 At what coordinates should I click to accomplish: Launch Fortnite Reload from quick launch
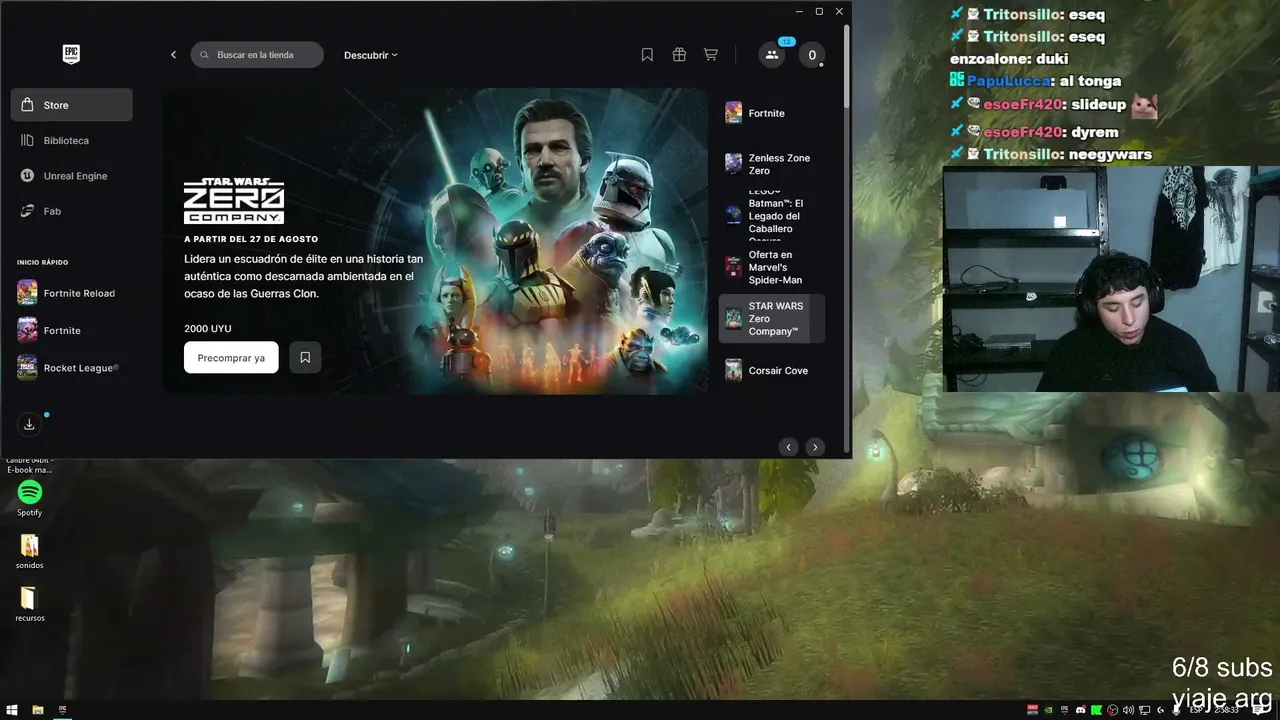[x=68, y=293]
